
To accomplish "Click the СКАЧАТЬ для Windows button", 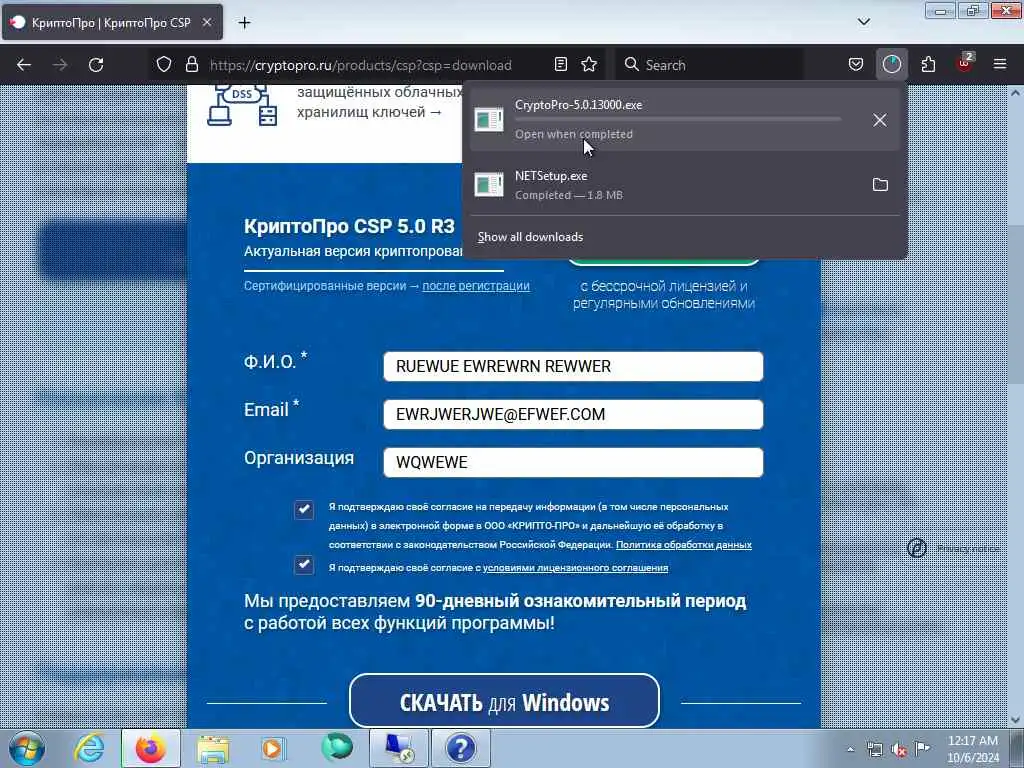I will click(504, 701).
